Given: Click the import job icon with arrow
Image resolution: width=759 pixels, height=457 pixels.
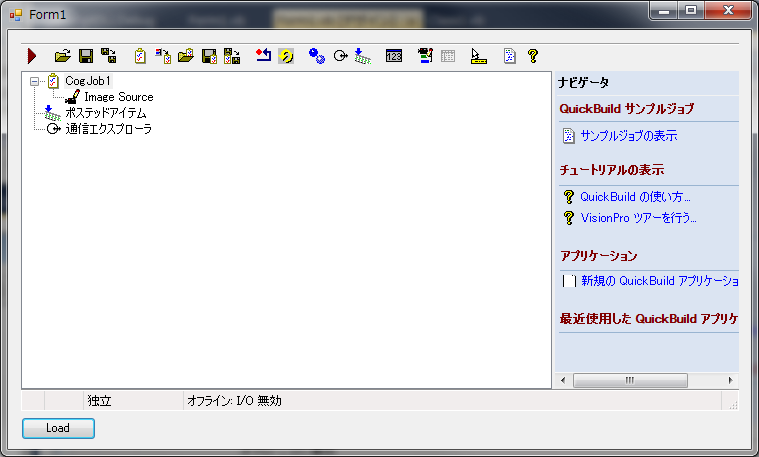Looking at the screenshot, I should pyautogui.click(x=163, y=56).
